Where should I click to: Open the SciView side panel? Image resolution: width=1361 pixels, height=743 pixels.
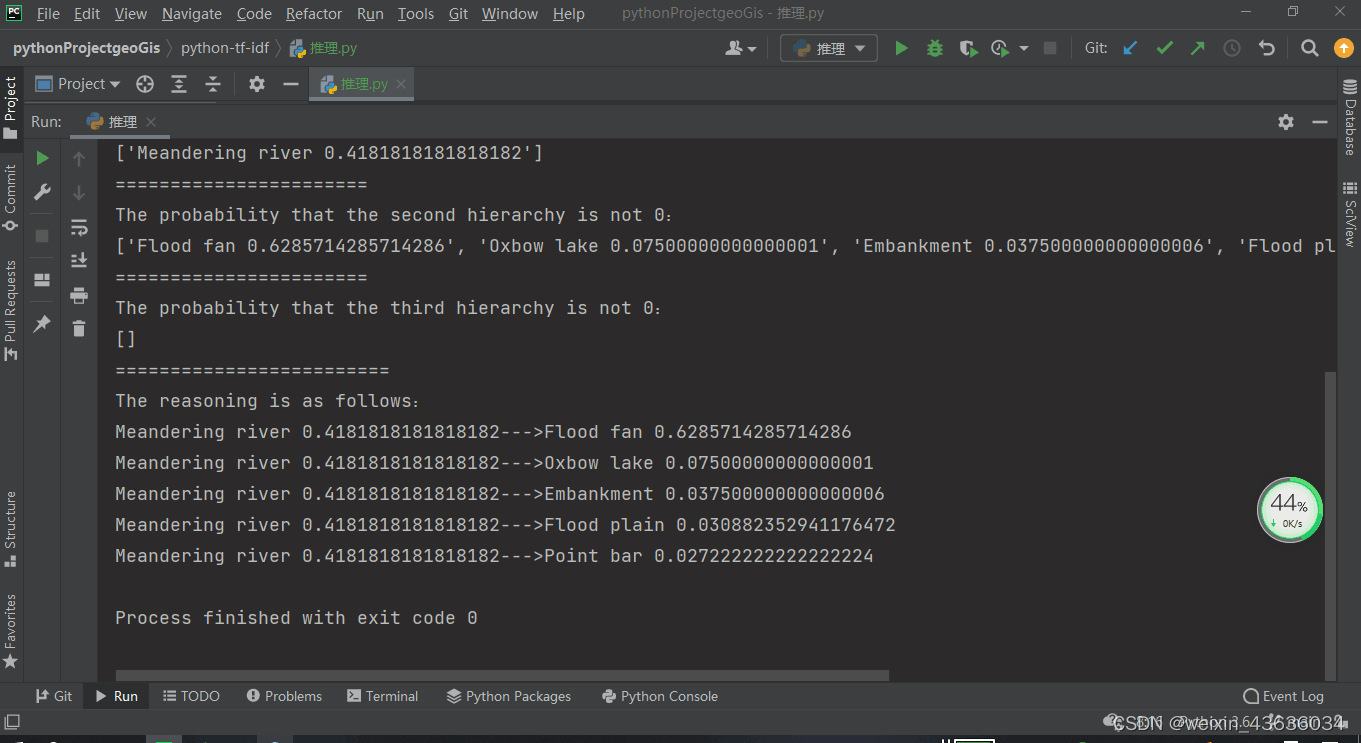pos(1350,214)
